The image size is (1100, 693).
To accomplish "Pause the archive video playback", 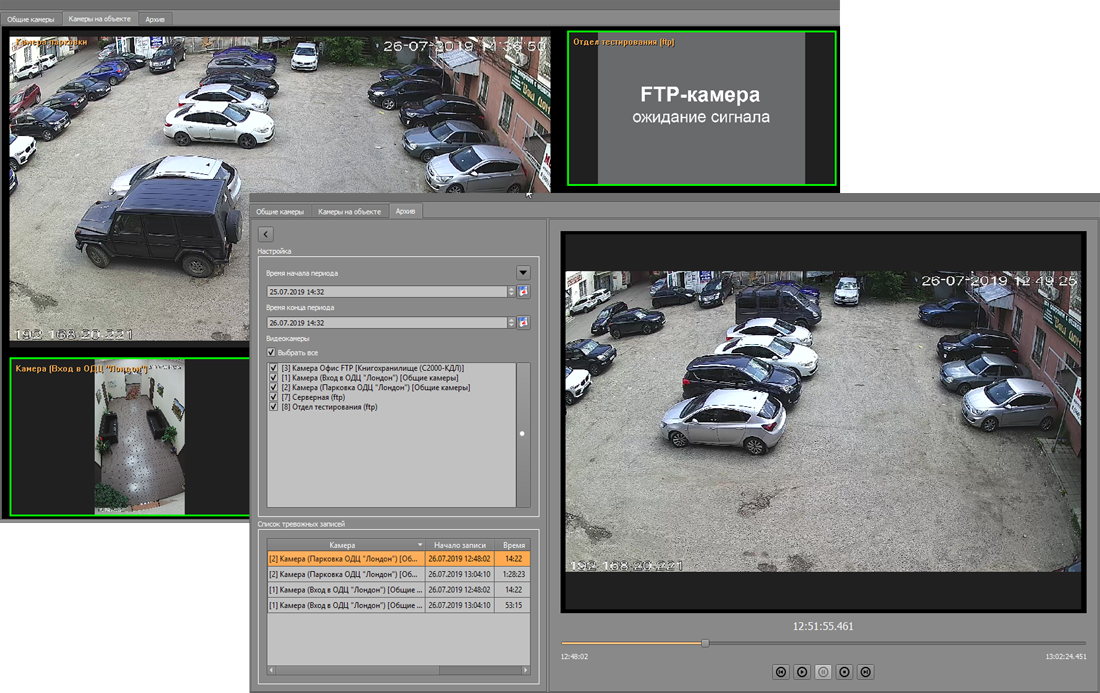I will pyautogui.click(x=823, y=673).
